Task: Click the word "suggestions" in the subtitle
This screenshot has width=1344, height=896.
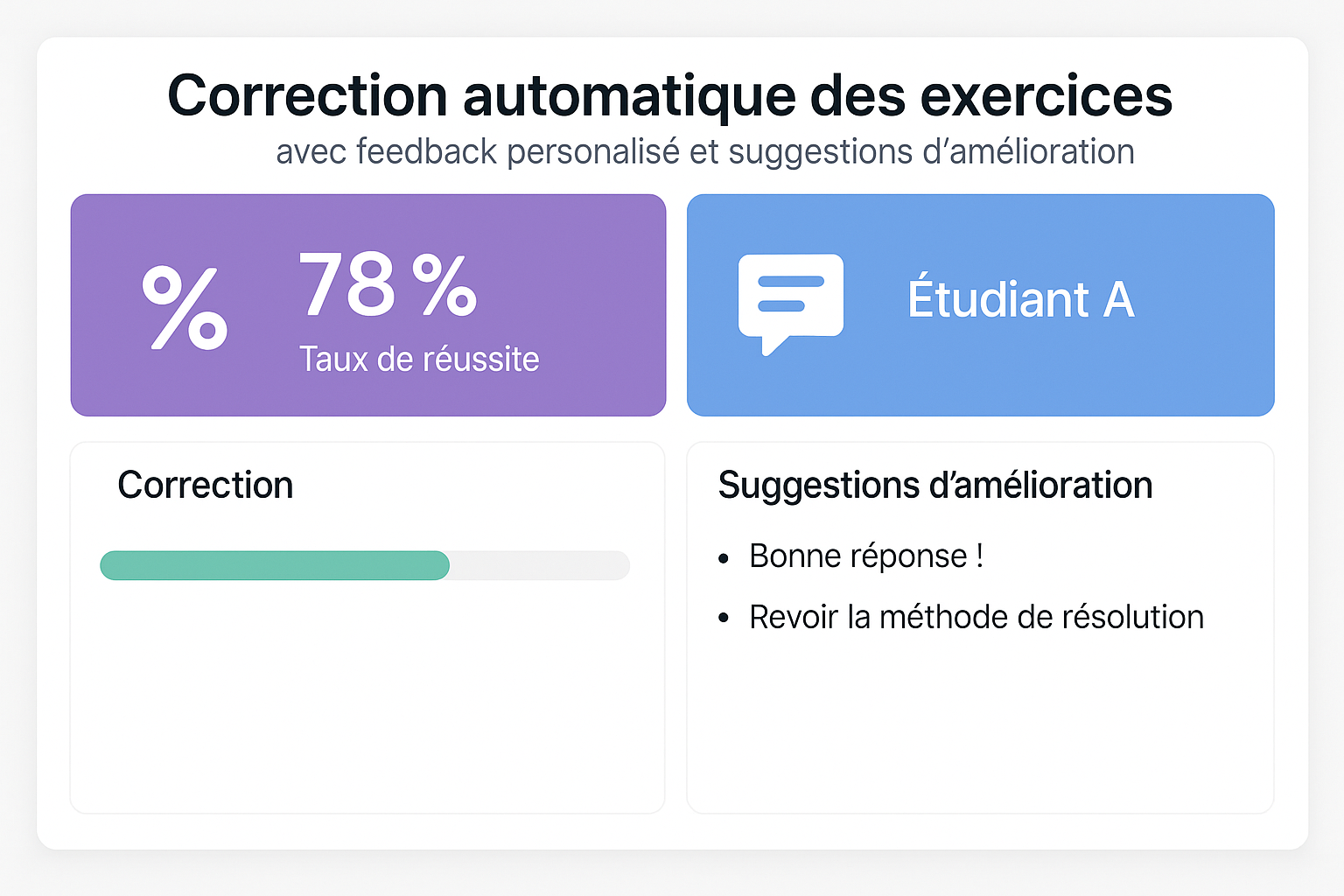Action: [x=820, y=152]
